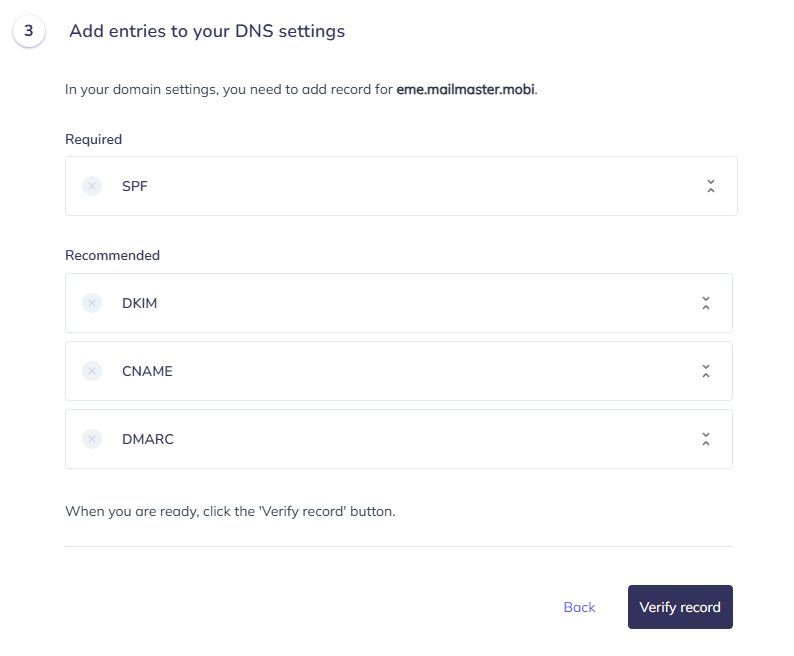Click the step 3 number badge
The width and height of the screenshot is (794, 656).
coord(28,31)
